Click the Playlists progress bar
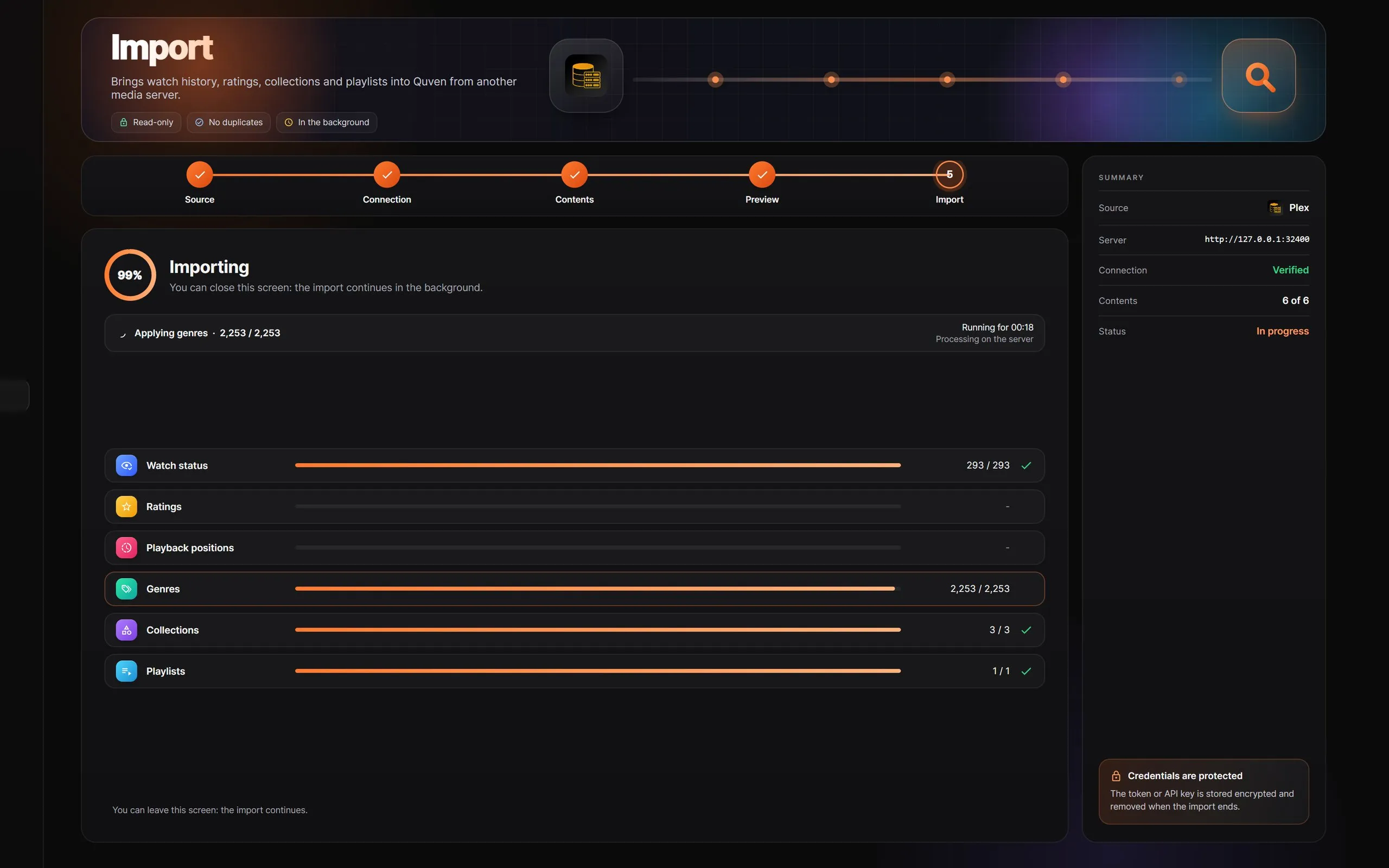Screen dimensions: 1389x868 pyautogui.click(x=597, y=671)
